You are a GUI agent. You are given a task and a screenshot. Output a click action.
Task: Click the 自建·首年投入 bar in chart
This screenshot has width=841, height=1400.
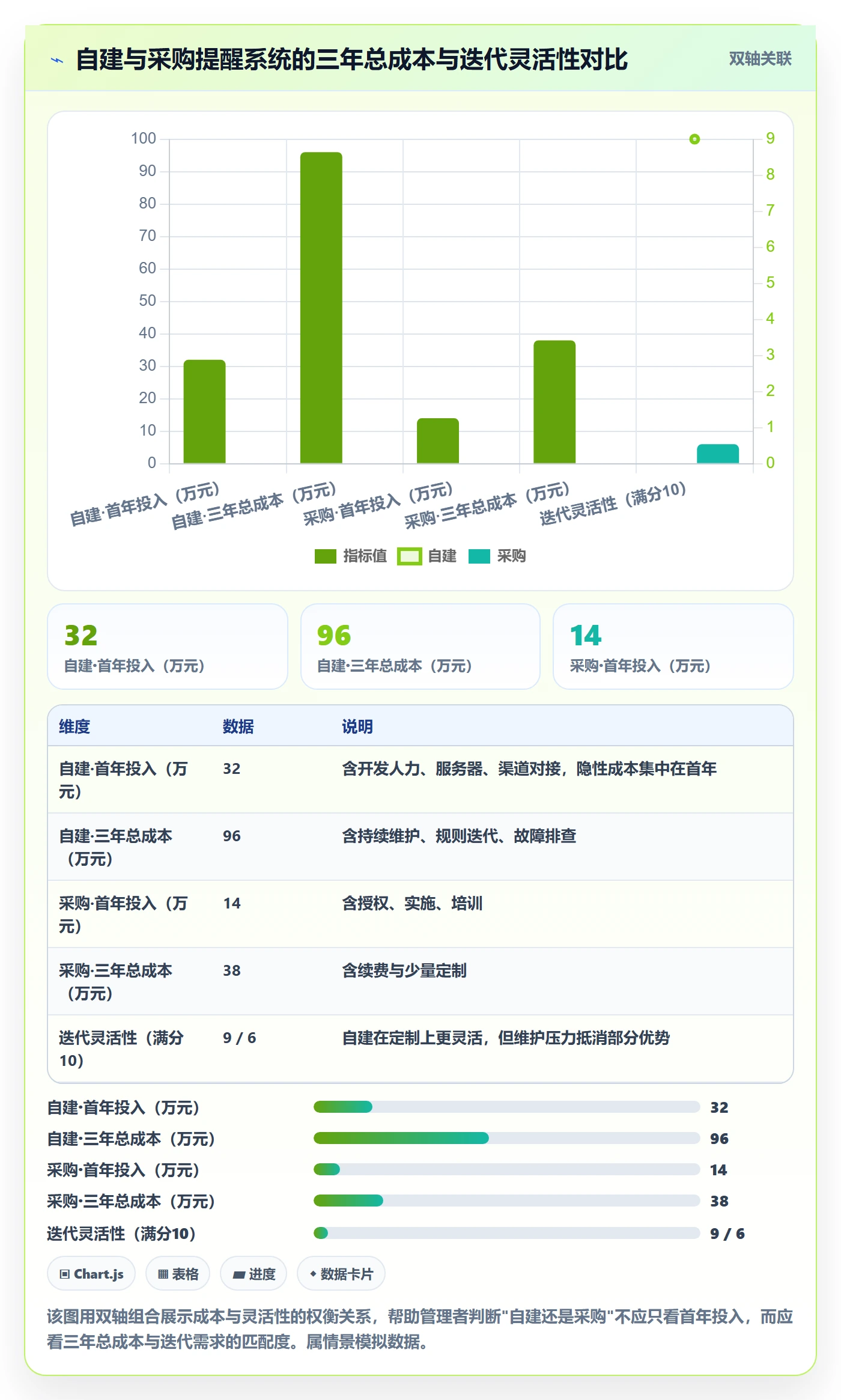click(204, 412)
